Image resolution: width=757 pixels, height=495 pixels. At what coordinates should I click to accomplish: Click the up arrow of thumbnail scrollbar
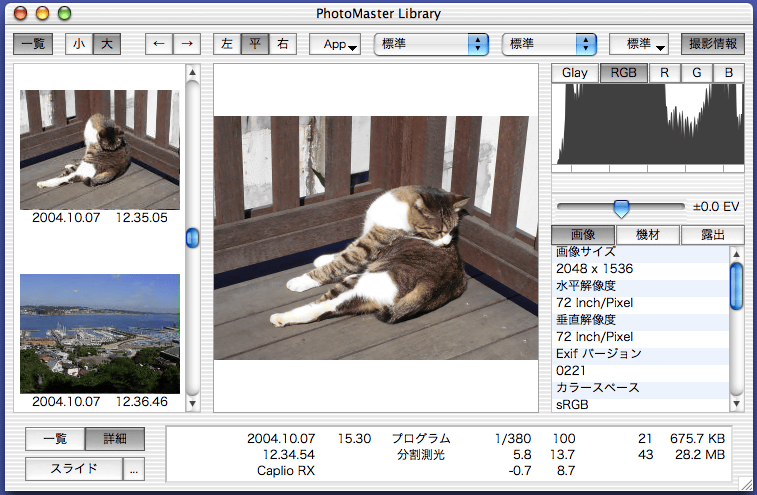pos(192,72)
